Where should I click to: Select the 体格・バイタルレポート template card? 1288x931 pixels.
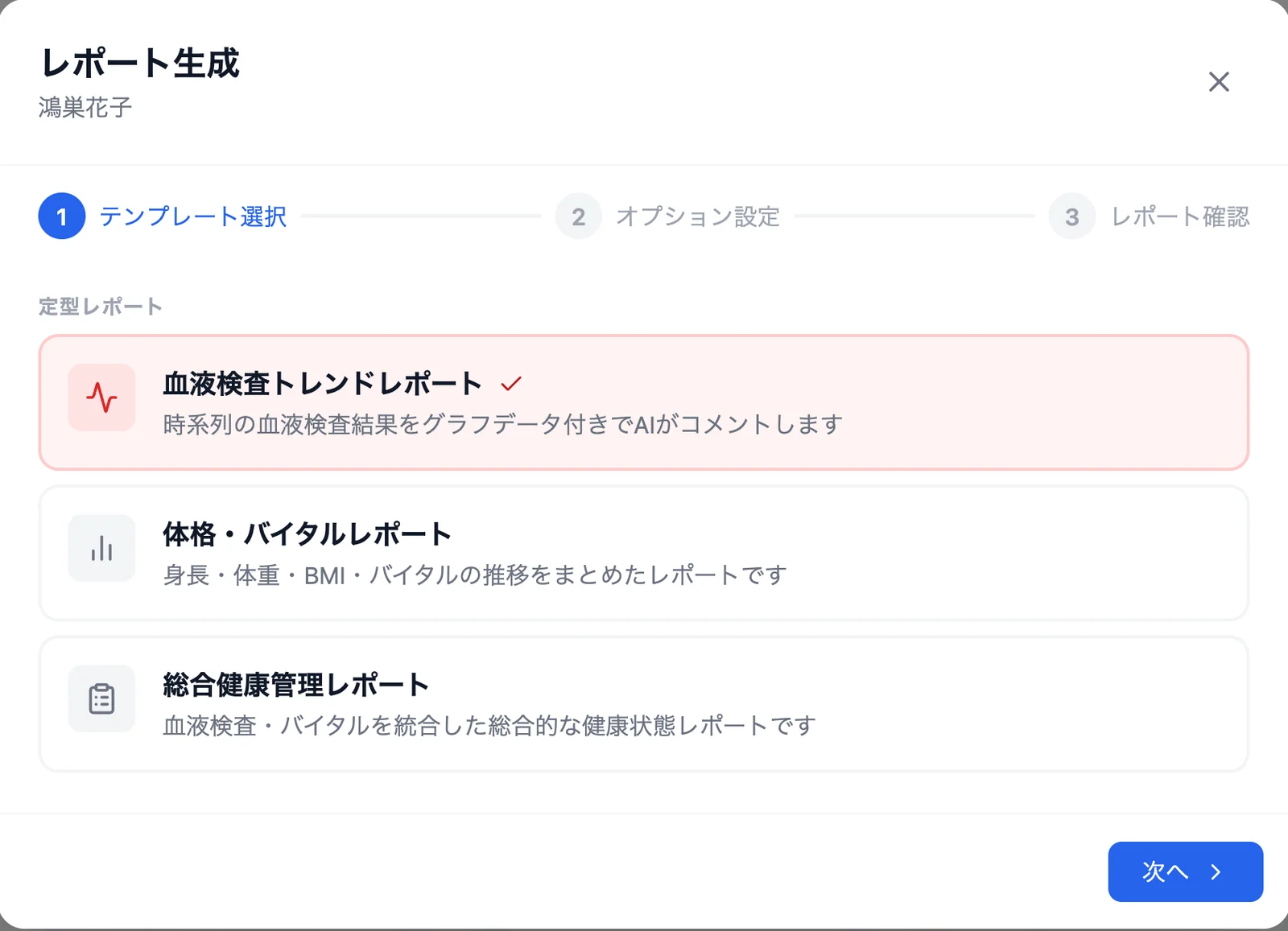(644, 553)
